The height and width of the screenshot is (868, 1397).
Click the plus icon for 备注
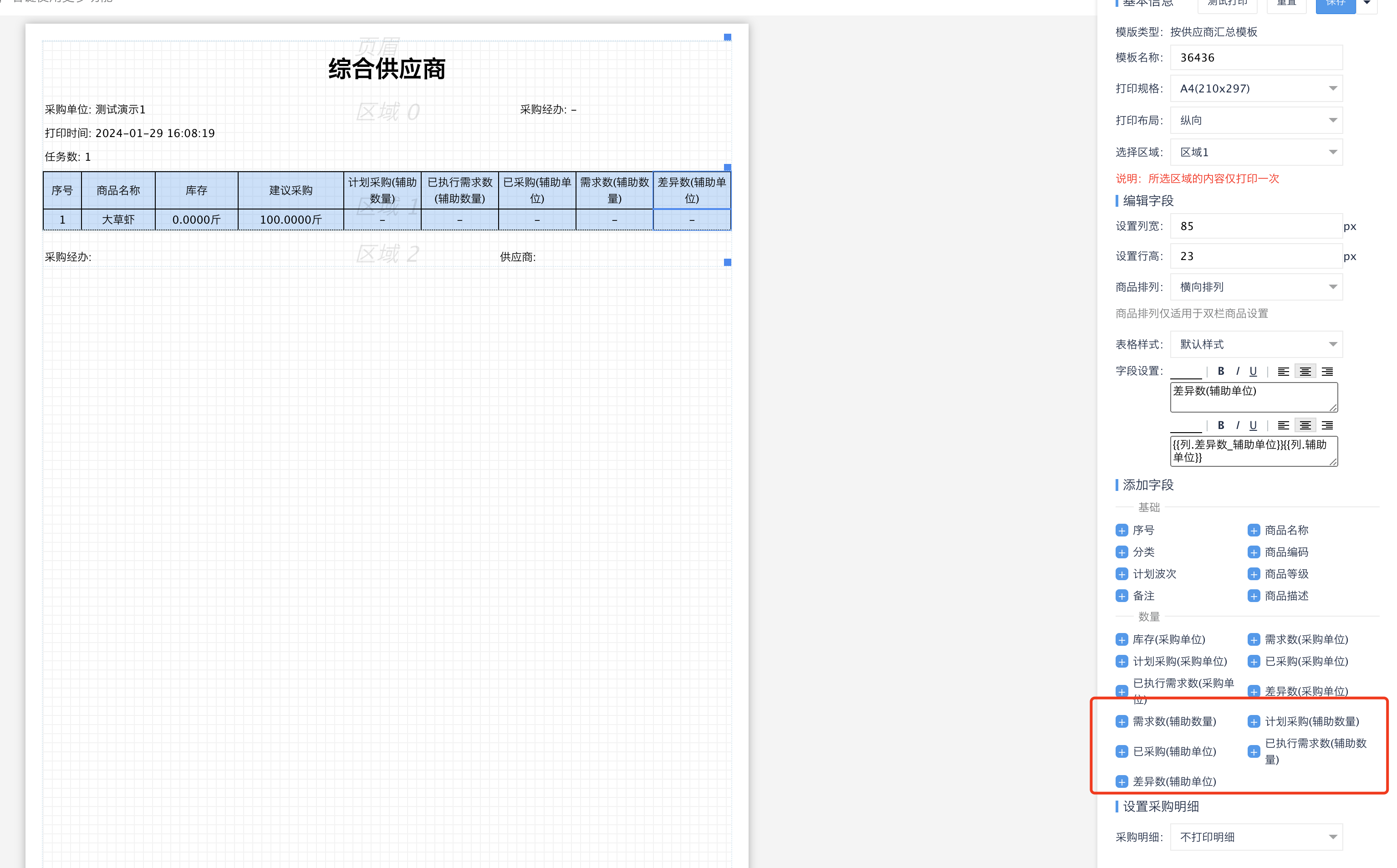[1122, 595]
